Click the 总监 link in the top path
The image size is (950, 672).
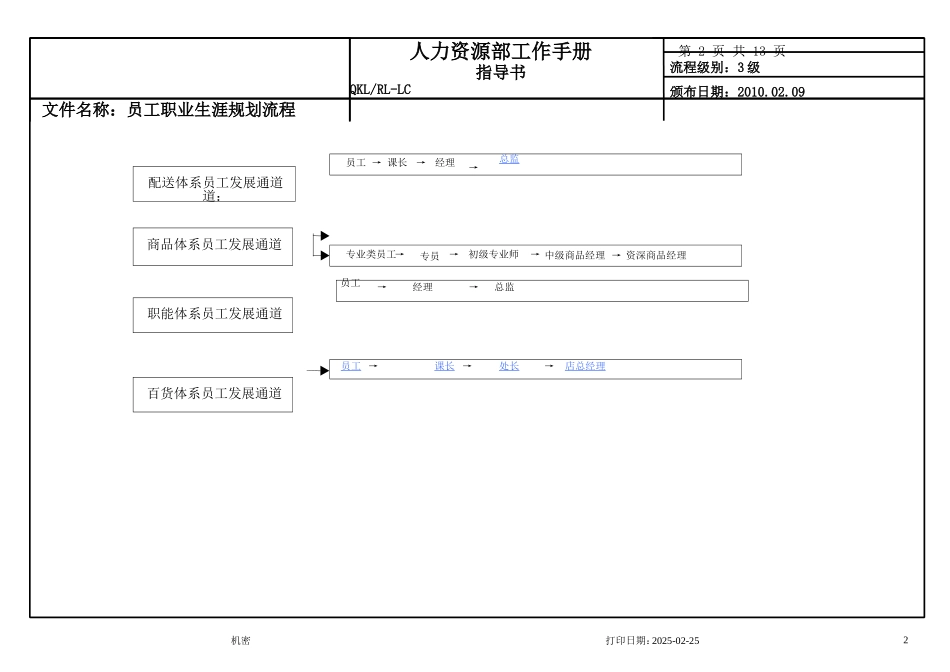[x=509, y=159]
